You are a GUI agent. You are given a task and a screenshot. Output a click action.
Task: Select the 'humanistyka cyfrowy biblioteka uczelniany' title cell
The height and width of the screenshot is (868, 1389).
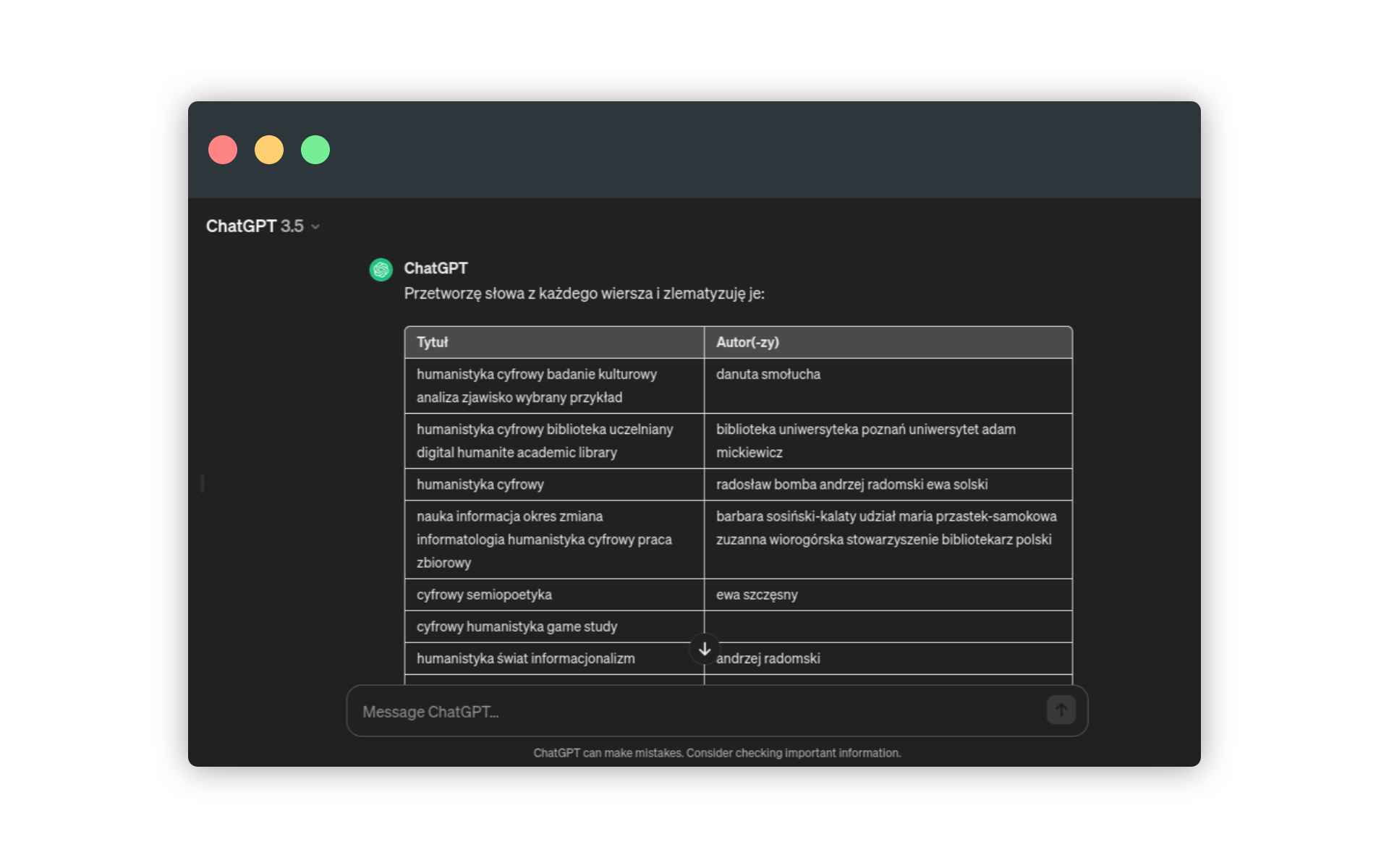tap(554, 441)
